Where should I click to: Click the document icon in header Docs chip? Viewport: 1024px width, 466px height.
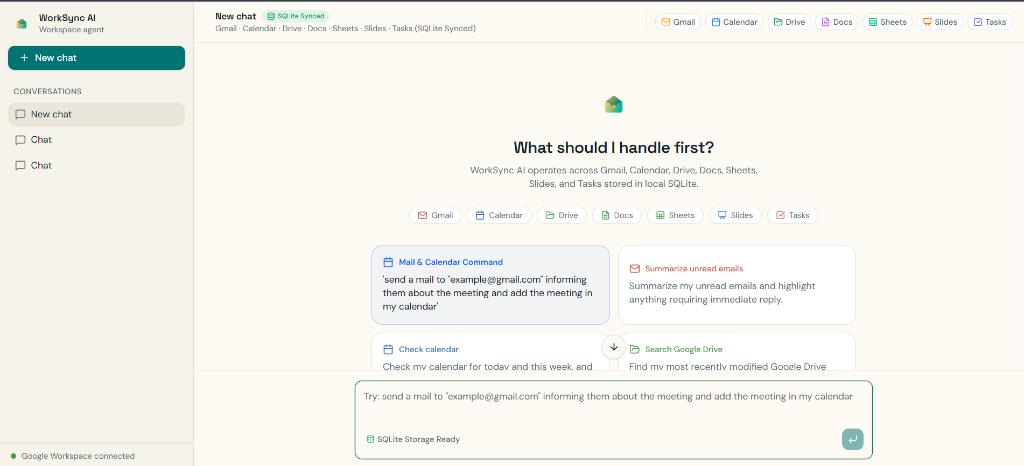(825, 22)
